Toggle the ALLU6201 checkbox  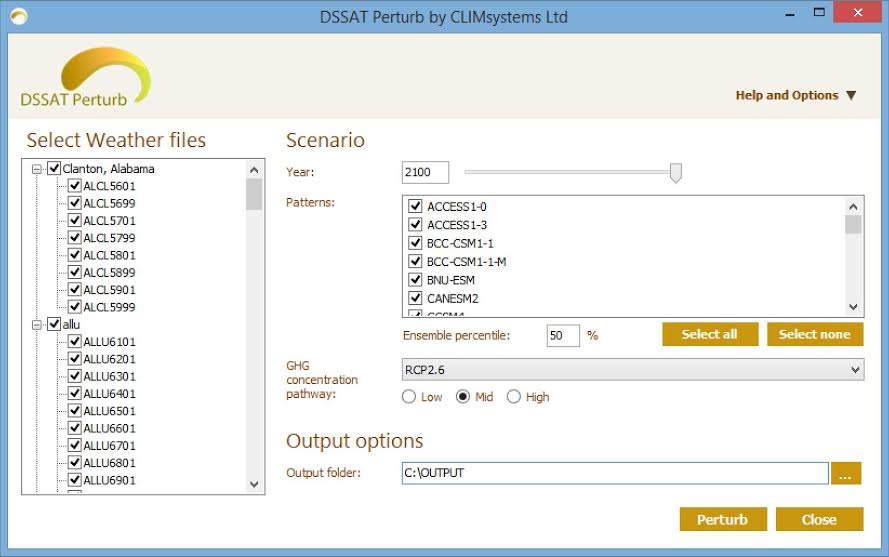74,358
